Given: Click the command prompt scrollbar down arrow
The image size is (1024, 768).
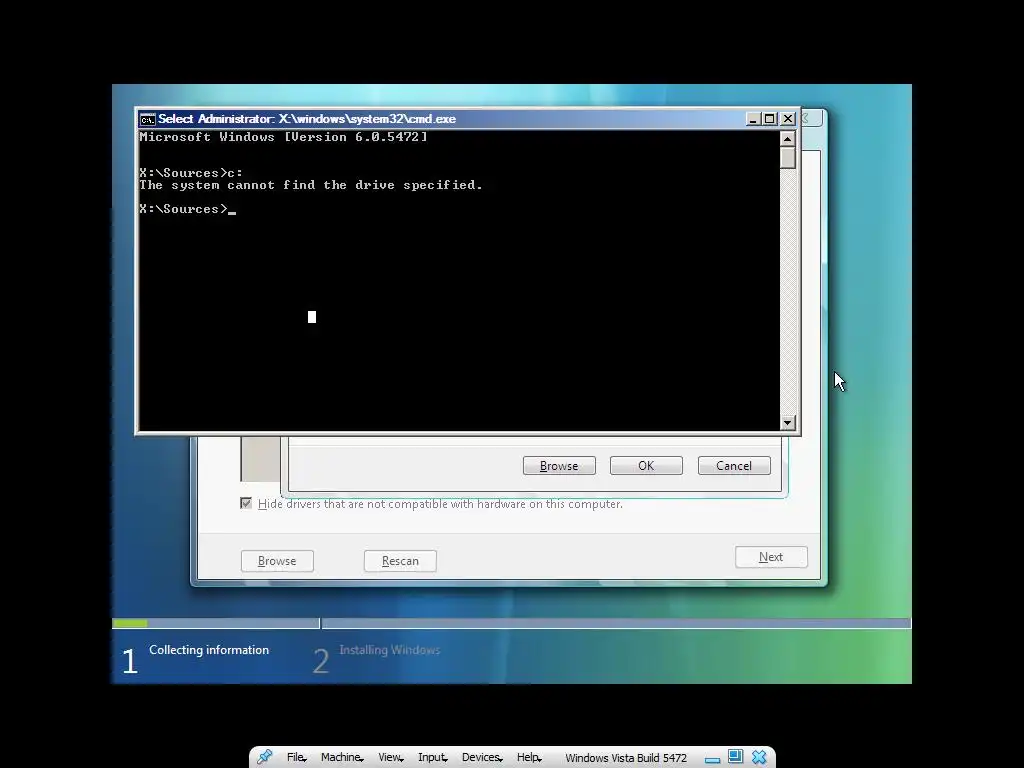Looking at the screenshot, I should [x=788, y=423].
